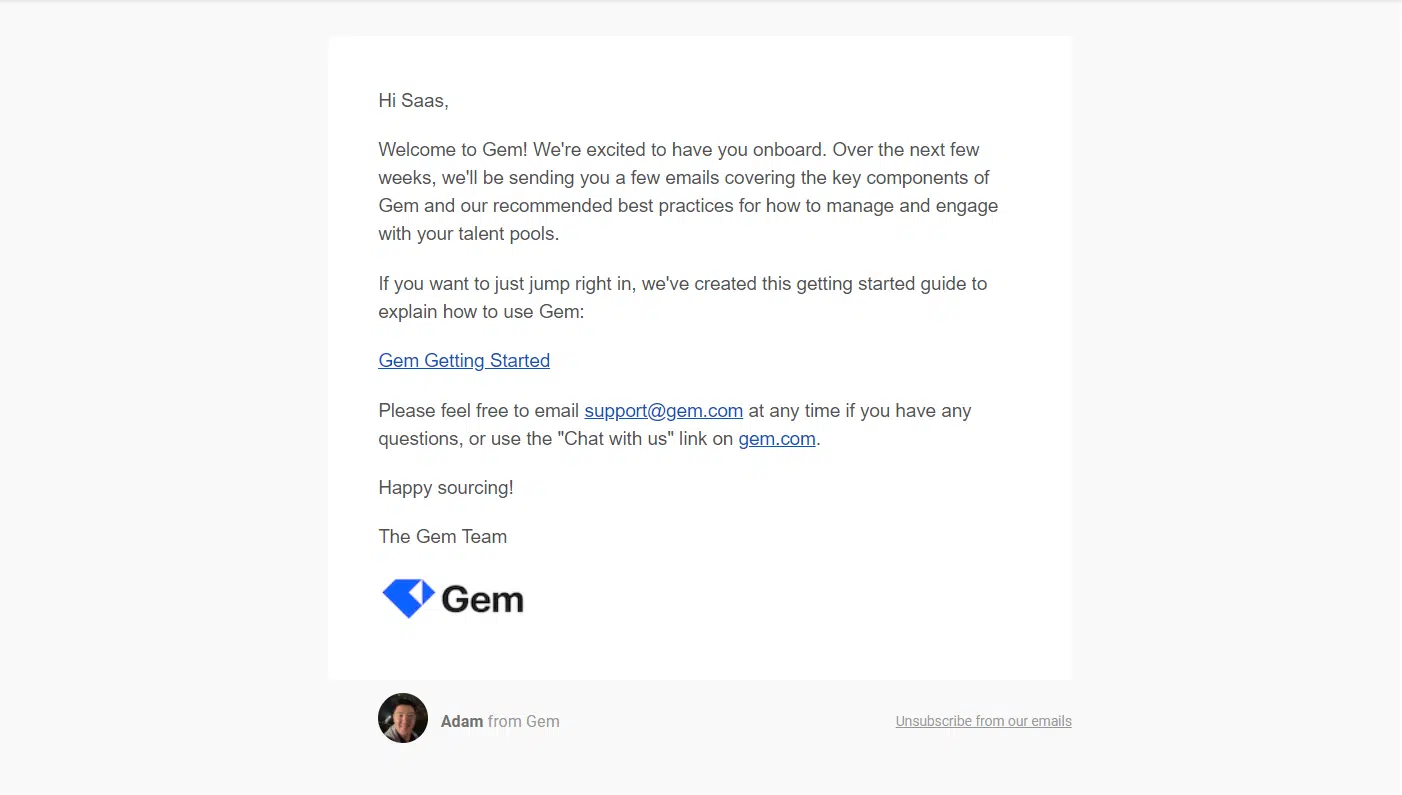Open the Gem Getting Started guide link

[x=464, y=361]
